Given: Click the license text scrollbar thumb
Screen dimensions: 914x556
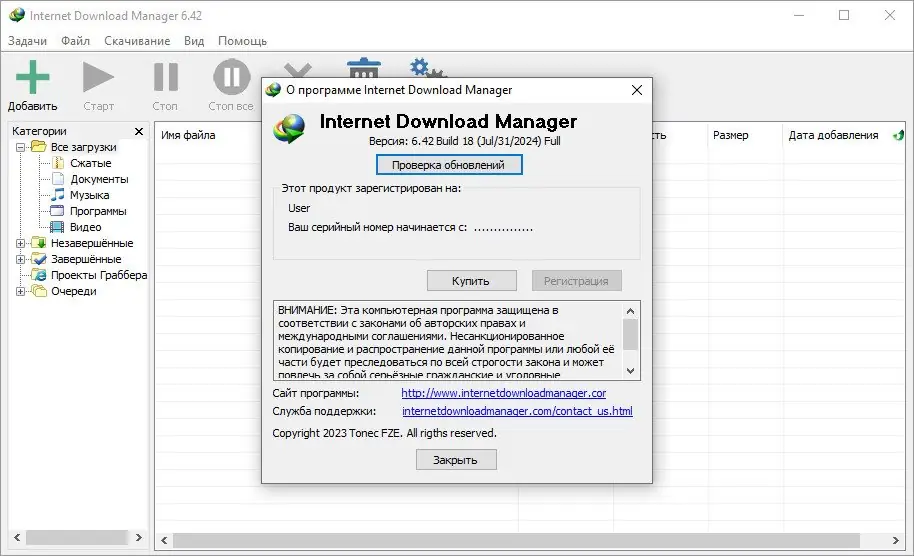Looking at the screenshot, I should [x=630, y=335].
